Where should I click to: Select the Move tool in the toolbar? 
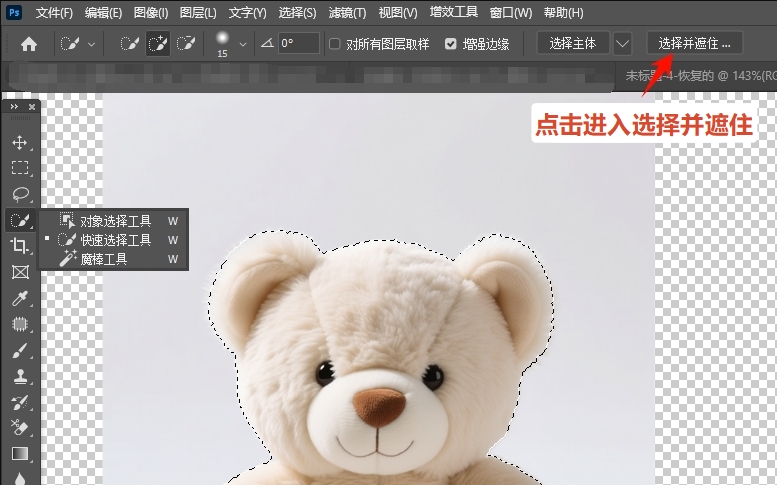pyautogui.click(x=19, y=142)
